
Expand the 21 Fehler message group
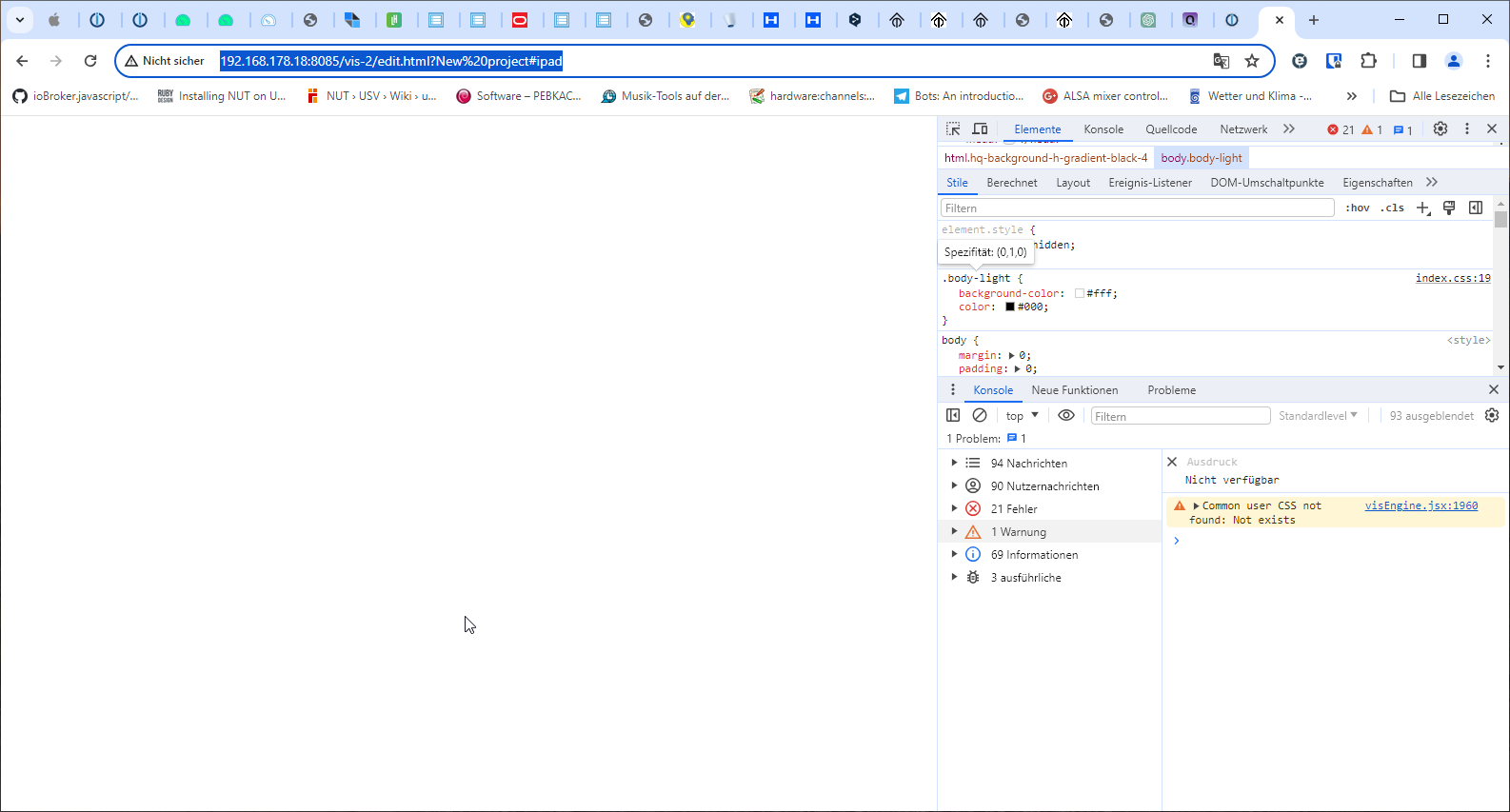pos(954,508)
